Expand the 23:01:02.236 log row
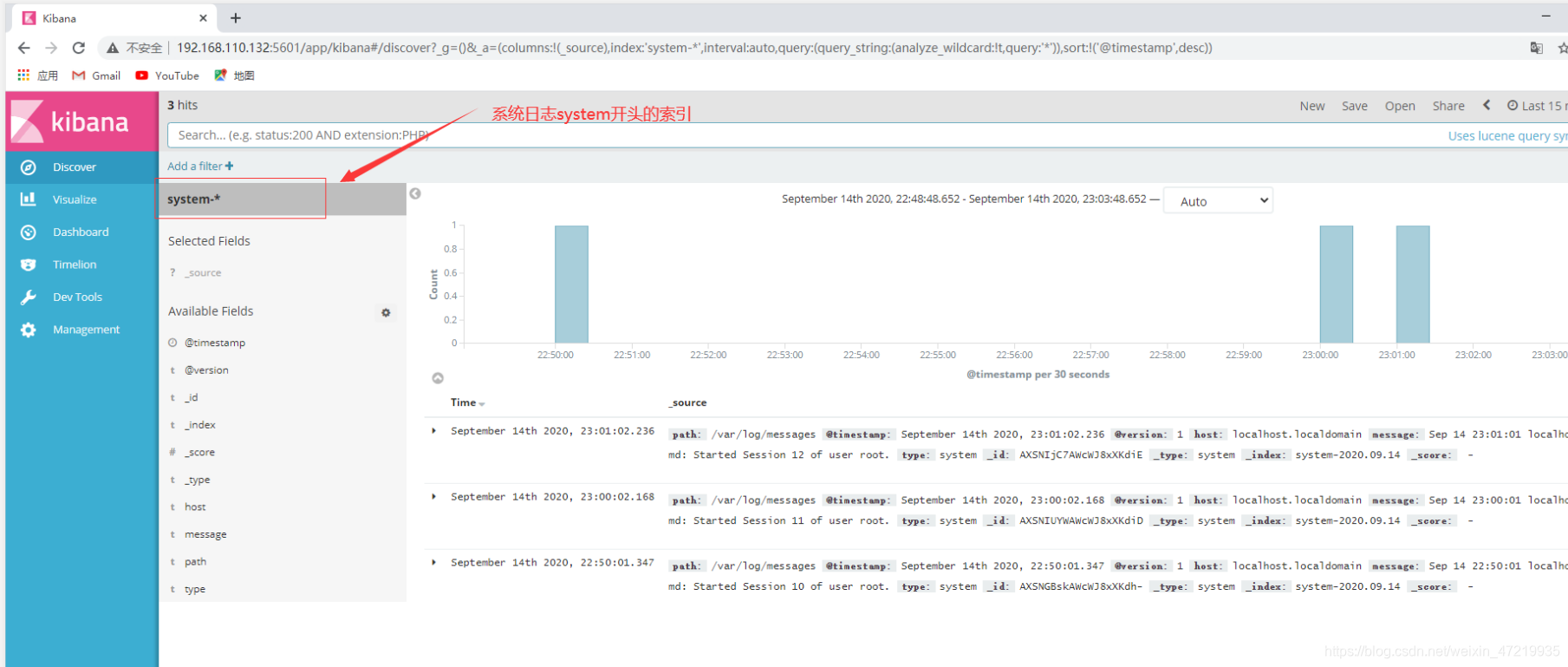The height and width of the screenshot is (667, 1568). (434, 430)
